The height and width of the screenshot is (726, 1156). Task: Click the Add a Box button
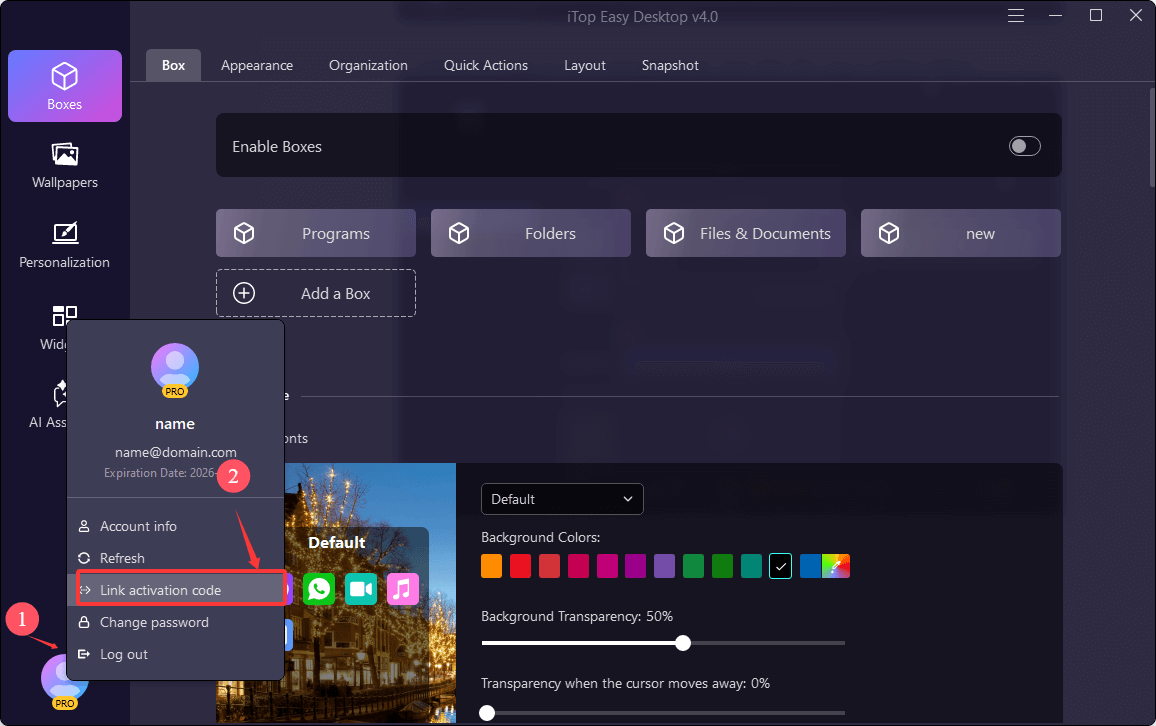[316, 293]
